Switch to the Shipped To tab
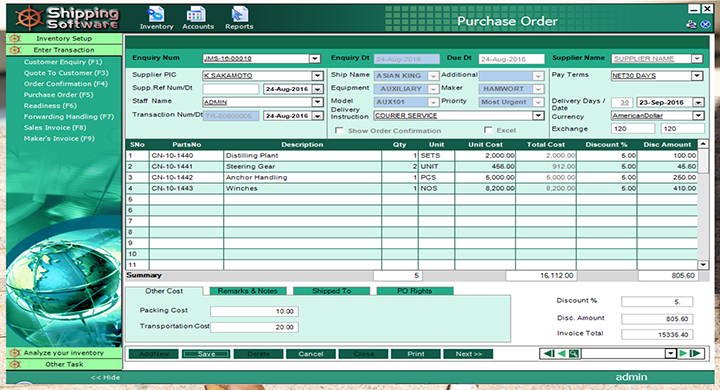 332,291
